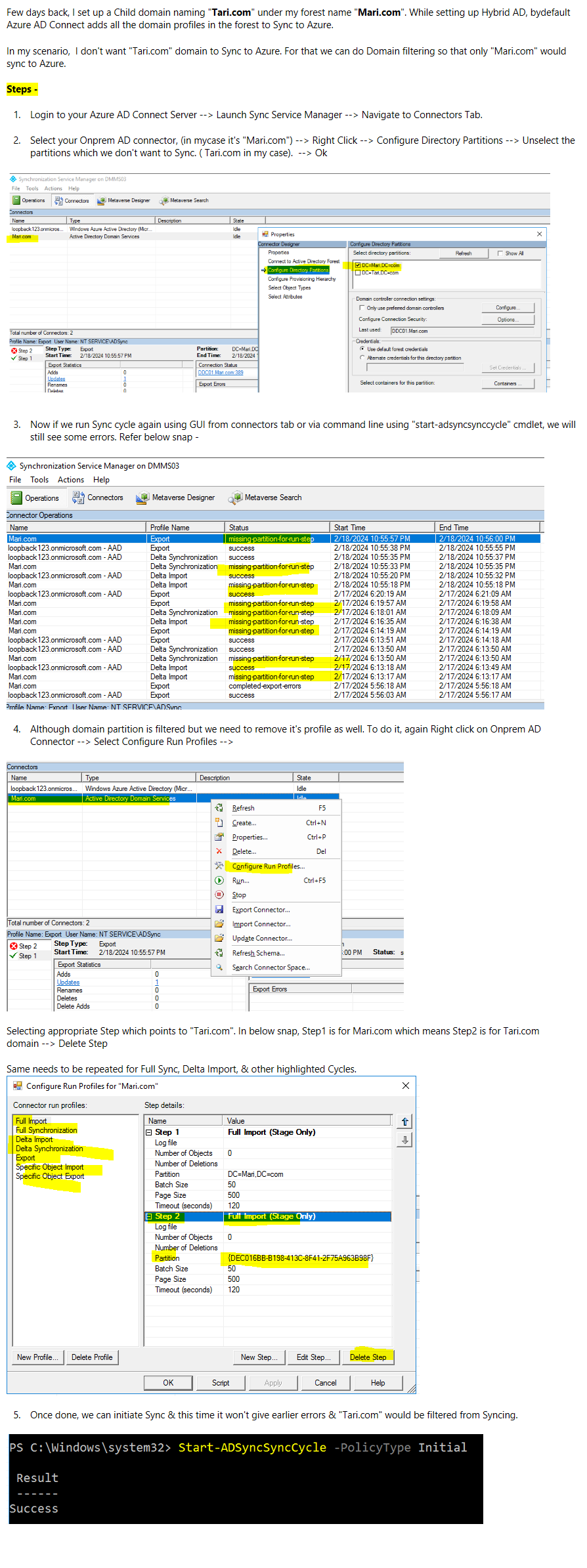Click the New Step... button
This screenshot has width=587, height=1568.
259,1357
